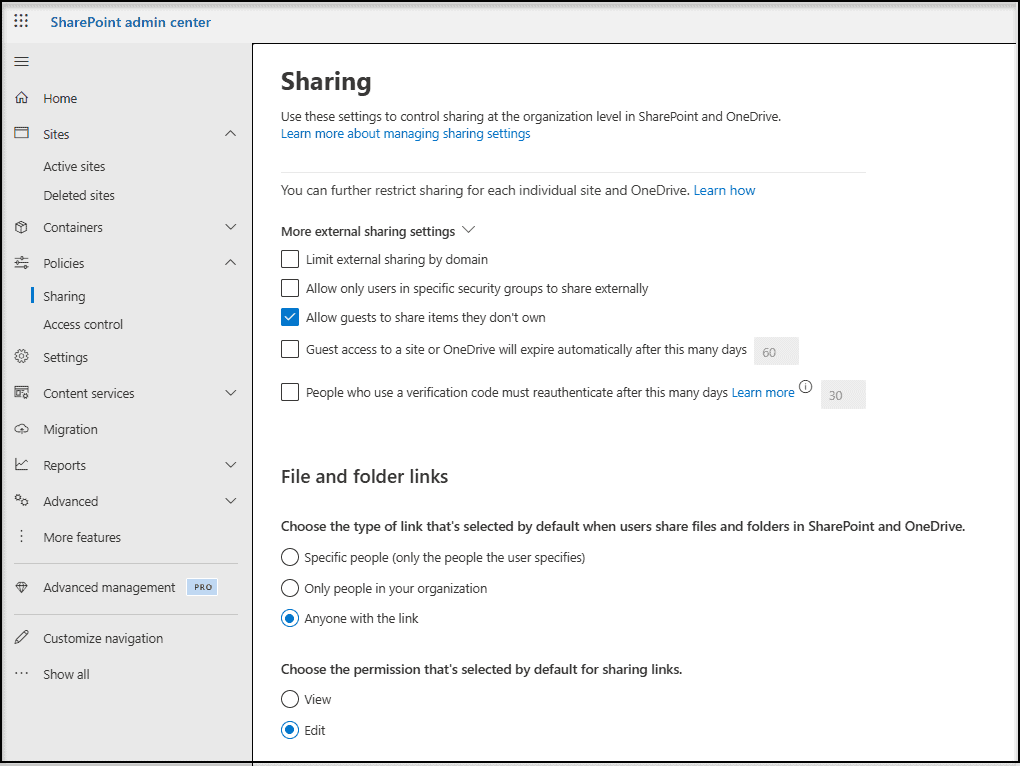Select the Specific people link option

290,557
